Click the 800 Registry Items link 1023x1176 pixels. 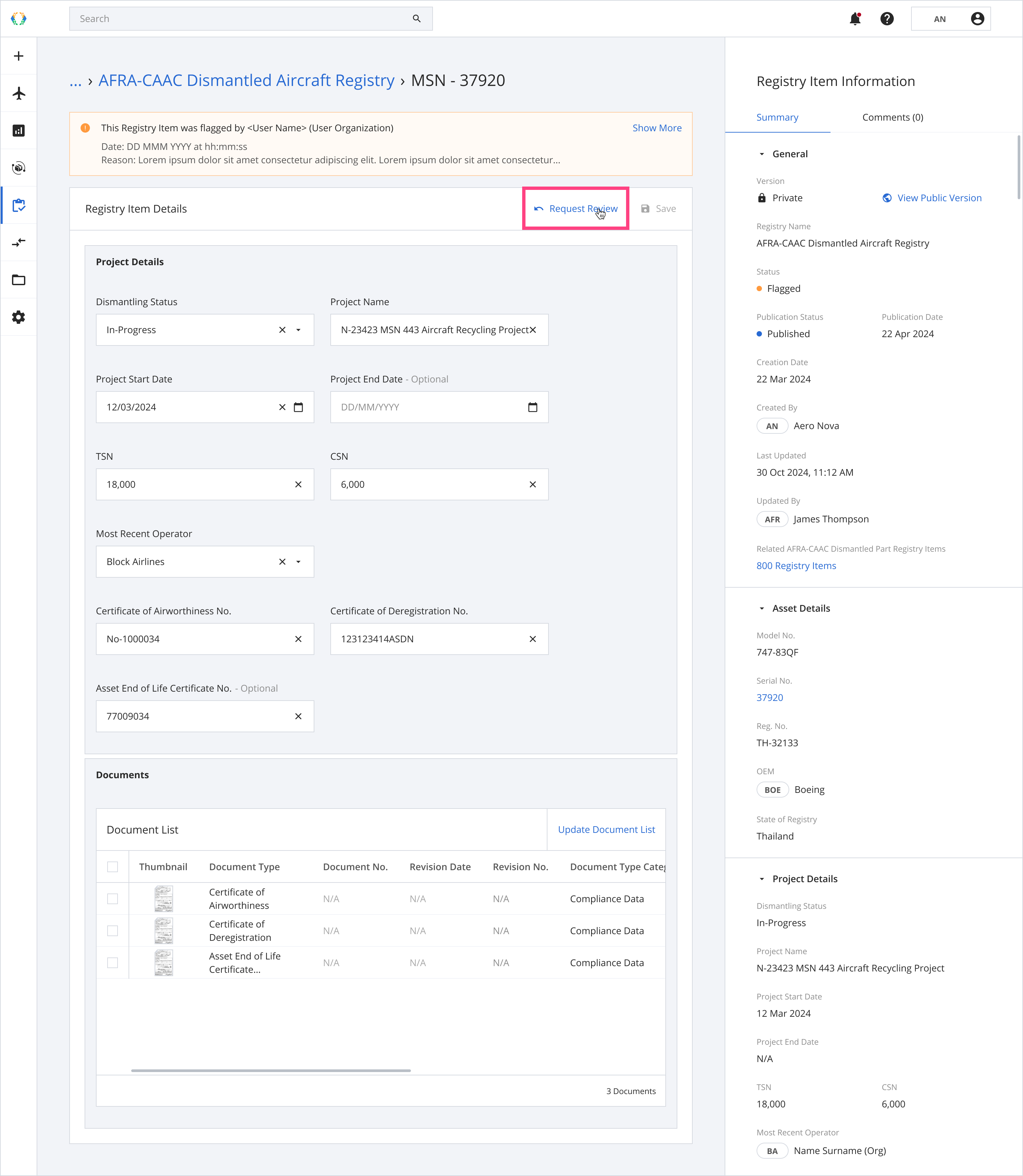click(x=796, y=565)
